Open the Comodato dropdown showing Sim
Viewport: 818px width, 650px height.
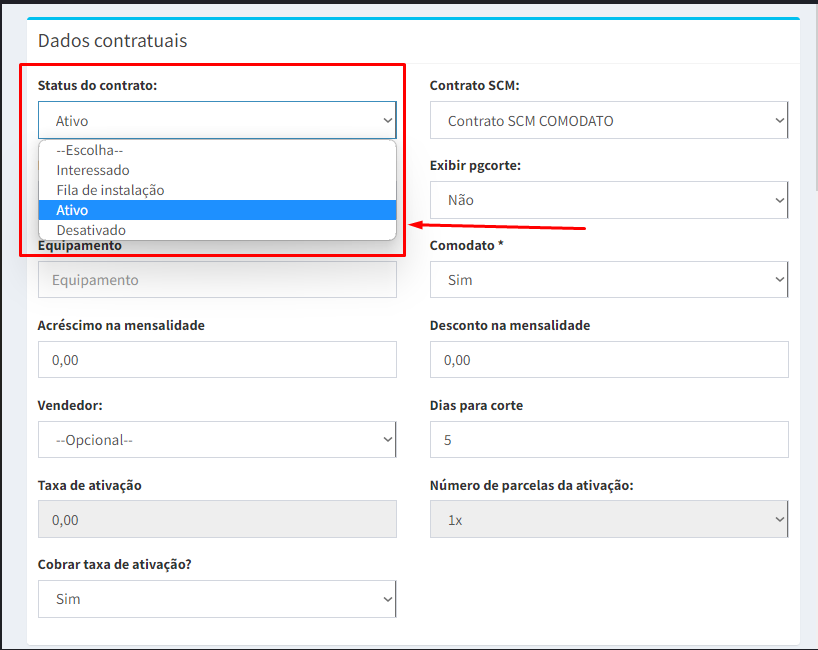click(x=608, y=280)
